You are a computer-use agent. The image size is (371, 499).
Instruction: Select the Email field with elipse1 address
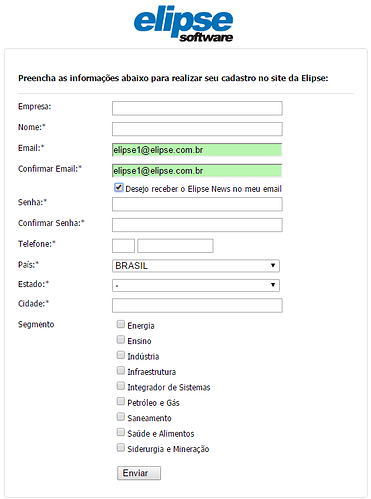[x=197, y=150]
